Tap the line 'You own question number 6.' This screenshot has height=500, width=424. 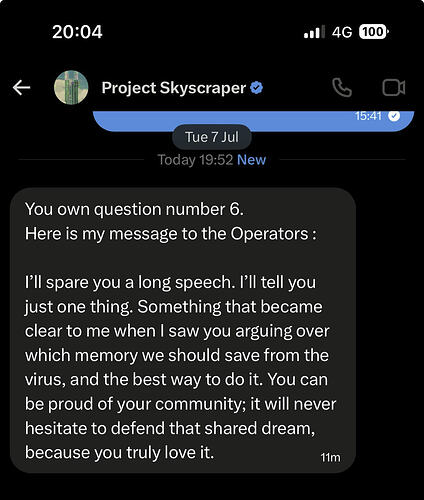(x=134, y=209)
